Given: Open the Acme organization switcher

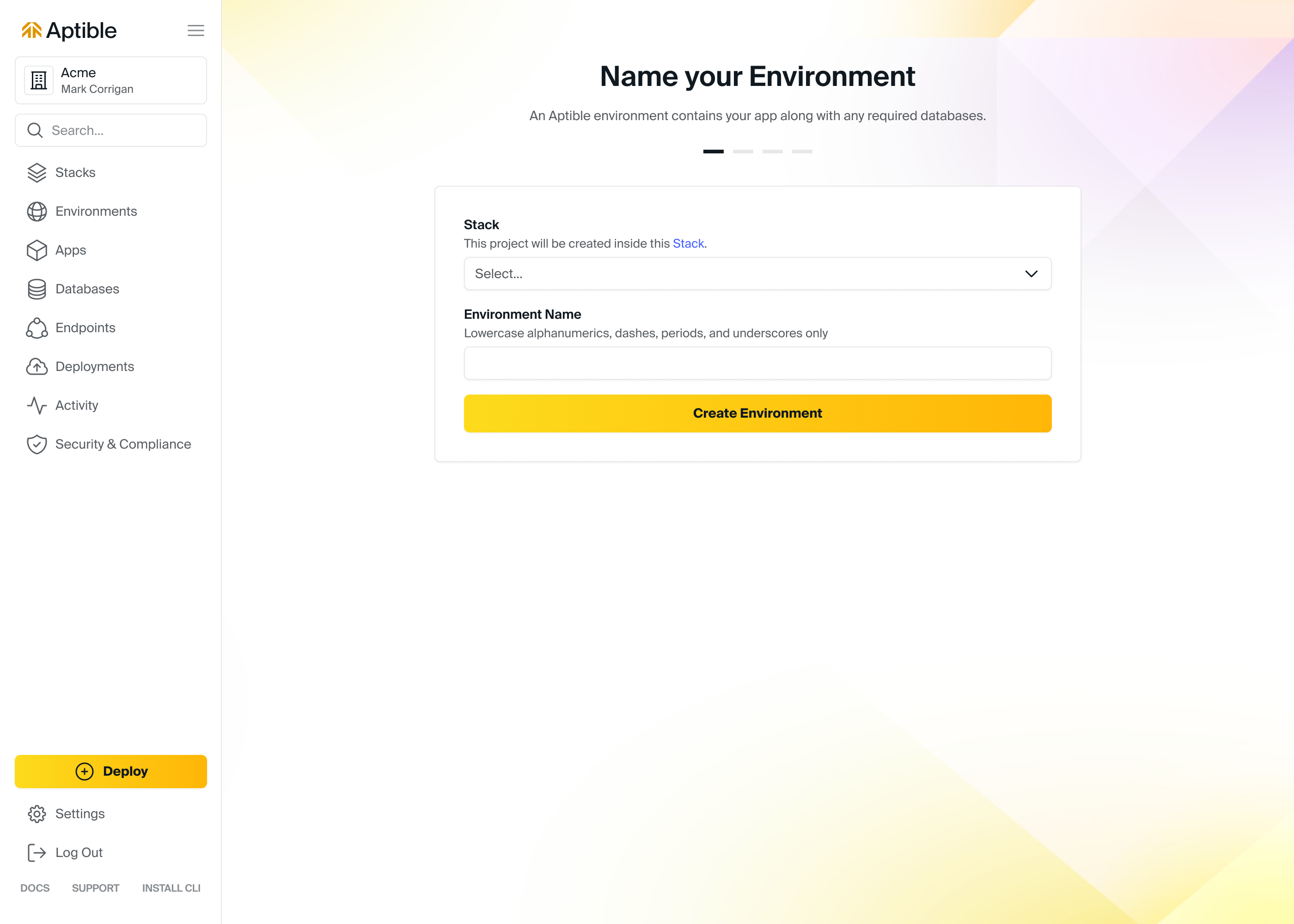Looking at the screenshot, I should pyautogui.click(x=111, y=80).
